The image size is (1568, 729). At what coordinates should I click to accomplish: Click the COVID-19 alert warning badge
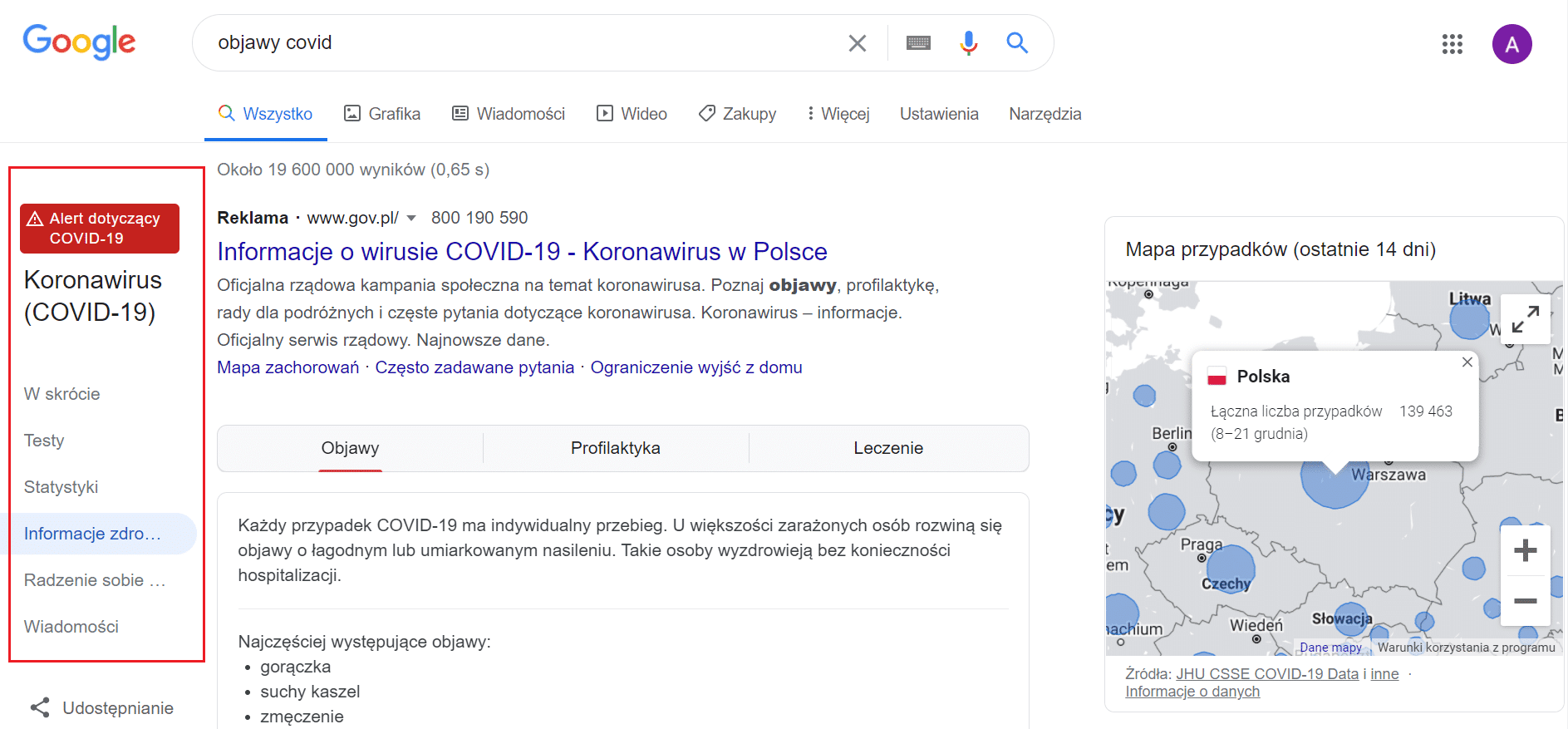[100, 229]
